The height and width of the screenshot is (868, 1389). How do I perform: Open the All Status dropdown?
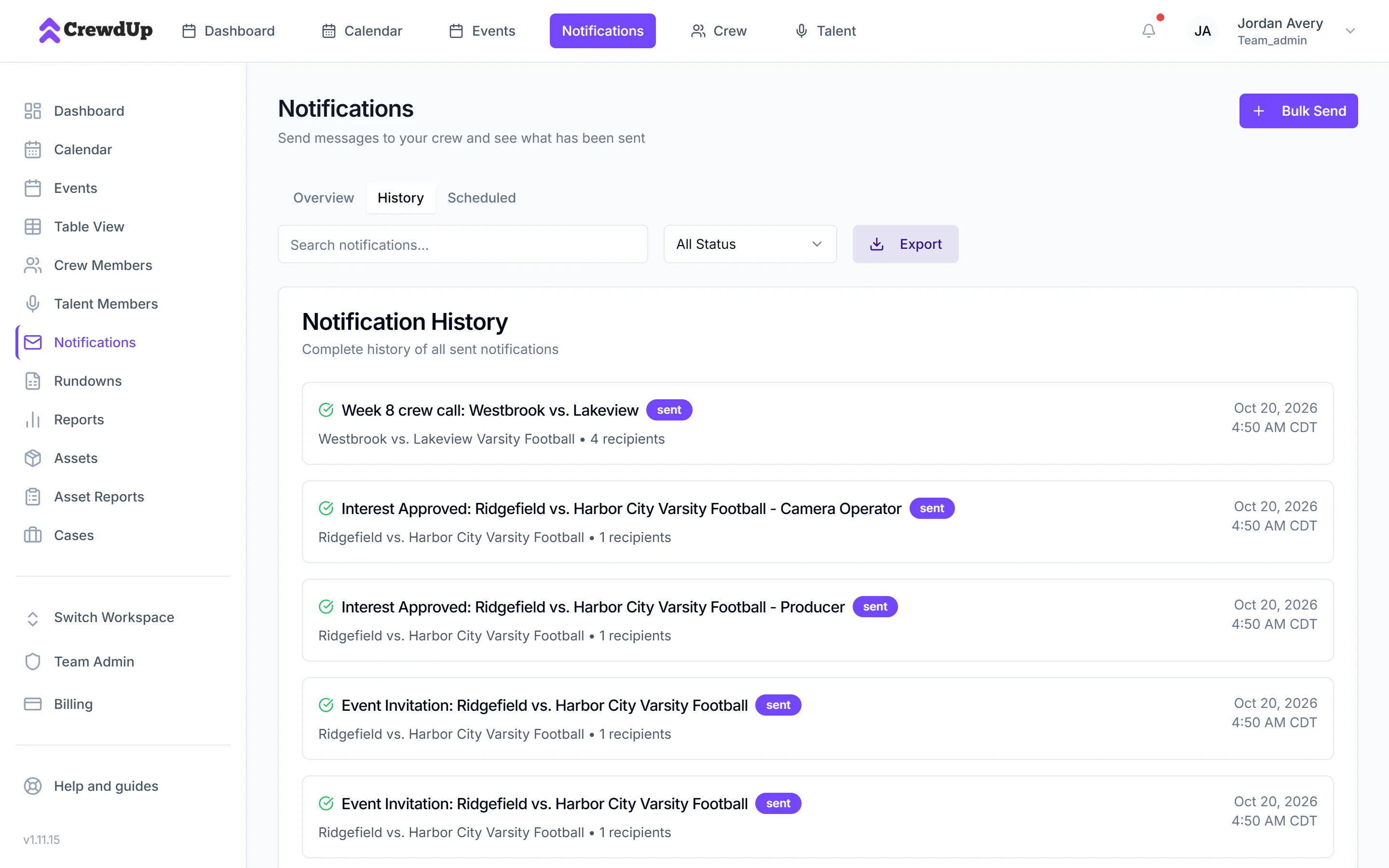[x=749, y=244]
